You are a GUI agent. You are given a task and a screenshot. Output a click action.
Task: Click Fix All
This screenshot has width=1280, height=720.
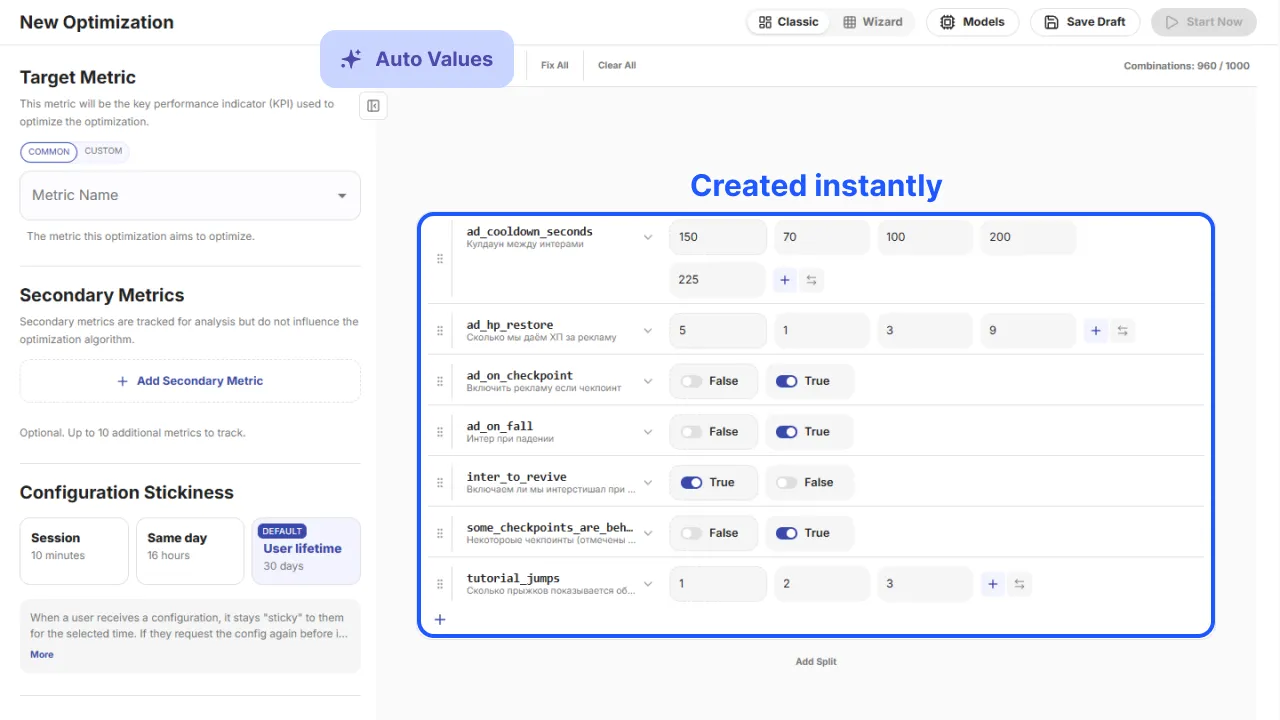click(x=555, y=65)
